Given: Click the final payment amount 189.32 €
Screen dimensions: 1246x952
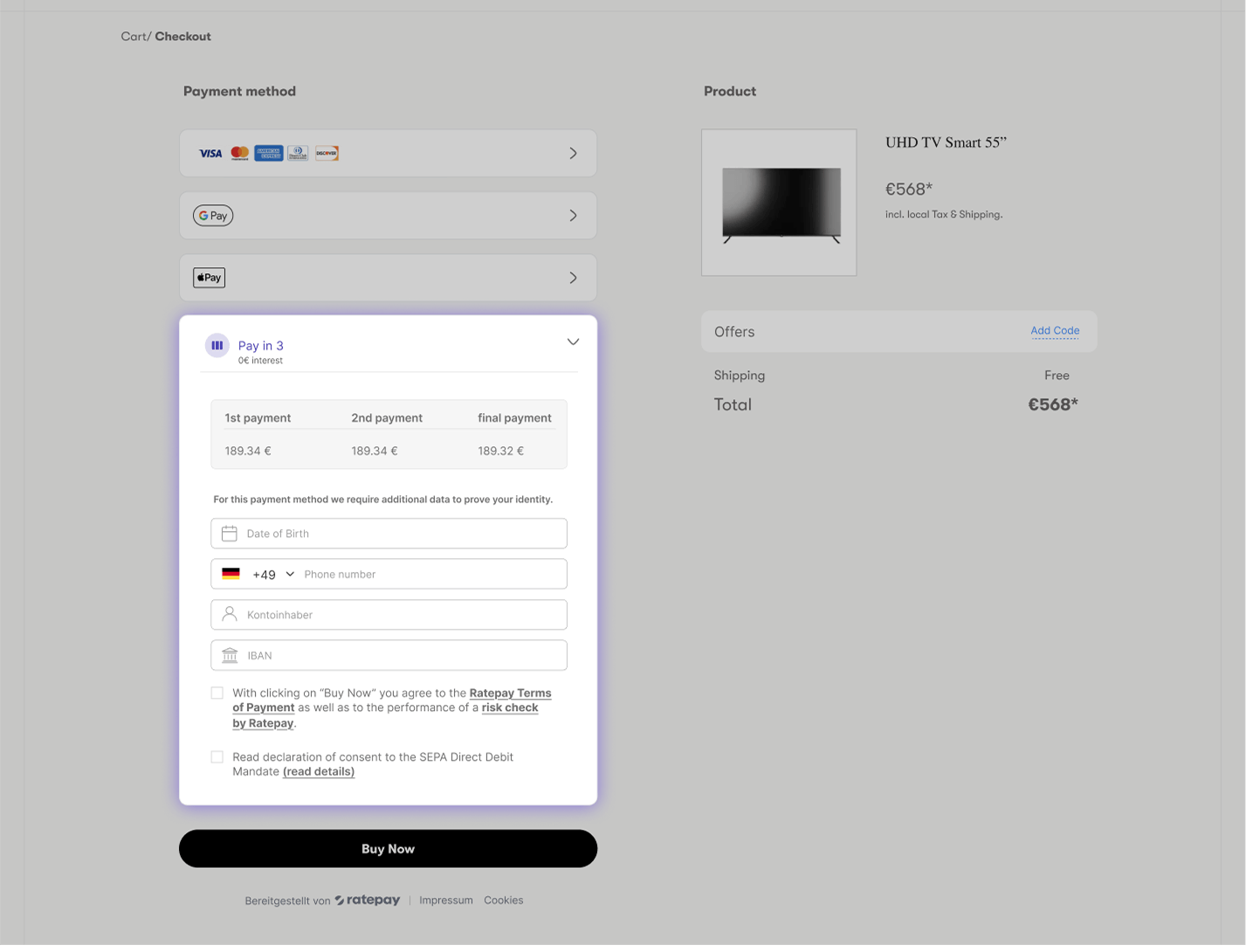Looking at the screenshot, I should tap(501, 452).
